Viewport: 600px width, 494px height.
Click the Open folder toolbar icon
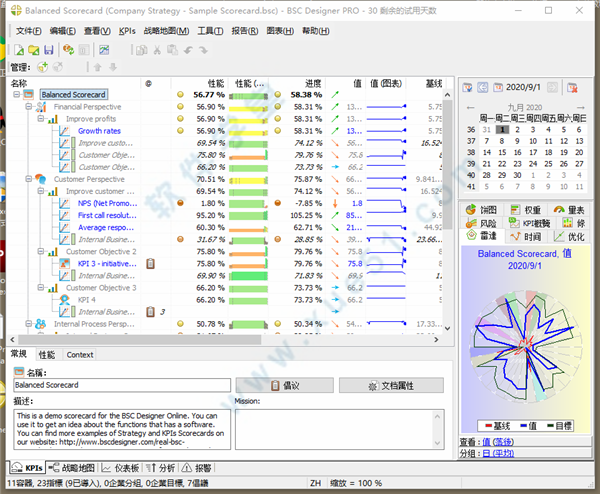(33, 49)
